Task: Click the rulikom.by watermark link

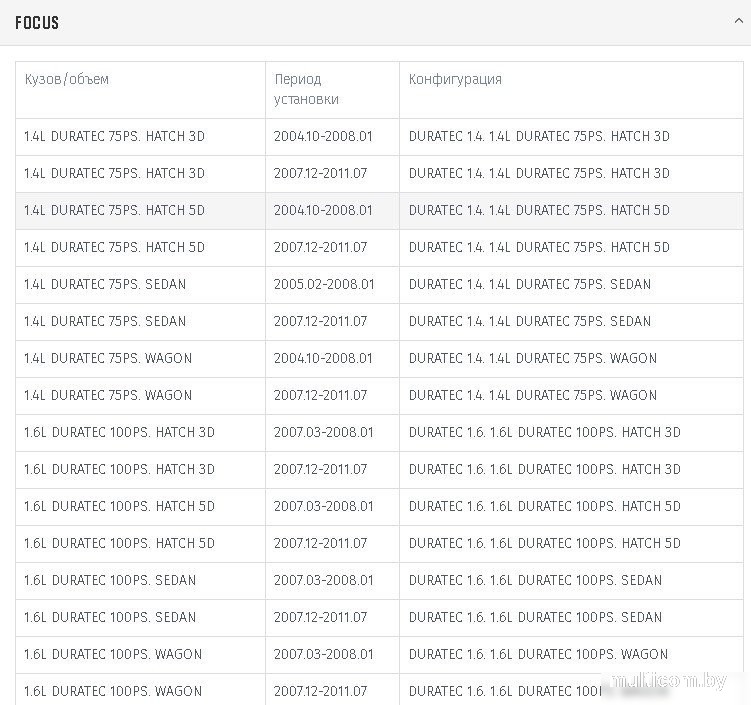Action: click(670, 681)
